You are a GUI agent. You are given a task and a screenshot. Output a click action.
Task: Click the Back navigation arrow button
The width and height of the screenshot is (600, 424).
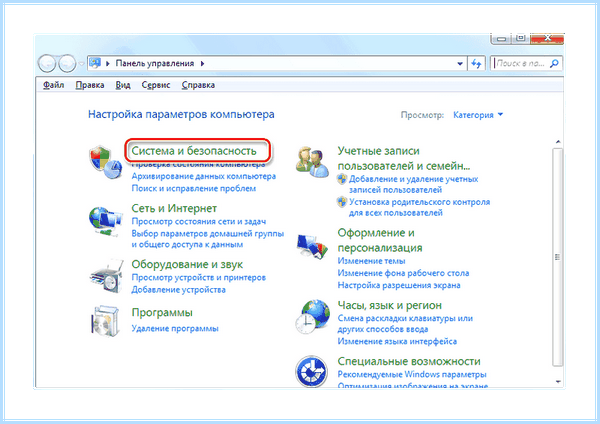47,63
